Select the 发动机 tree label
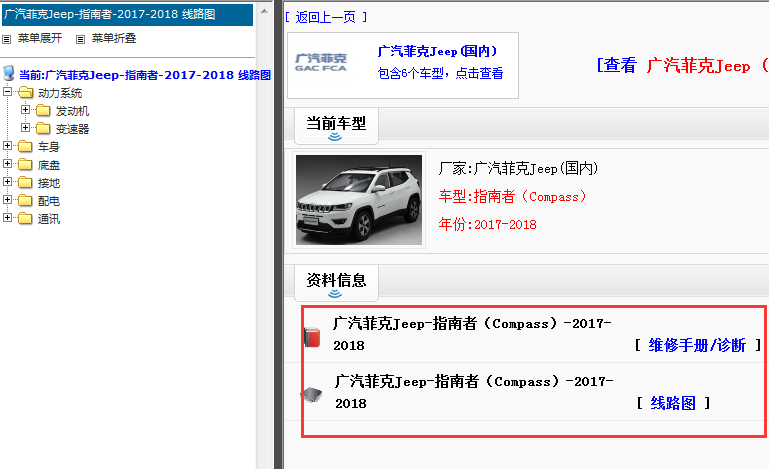The image size is (769, 469). (72, 111)
